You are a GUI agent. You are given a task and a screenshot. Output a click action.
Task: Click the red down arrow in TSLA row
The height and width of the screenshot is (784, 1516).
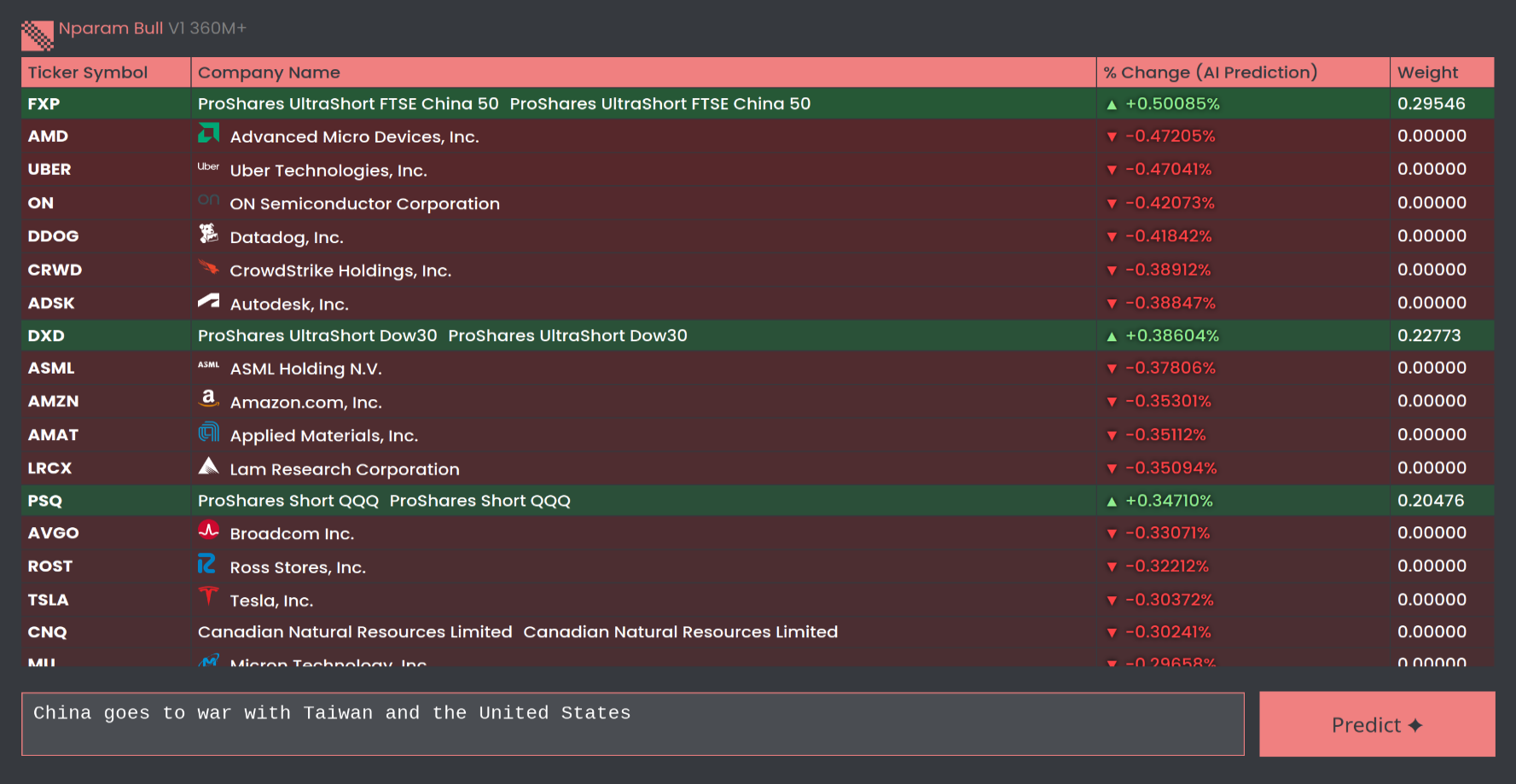1112,601
